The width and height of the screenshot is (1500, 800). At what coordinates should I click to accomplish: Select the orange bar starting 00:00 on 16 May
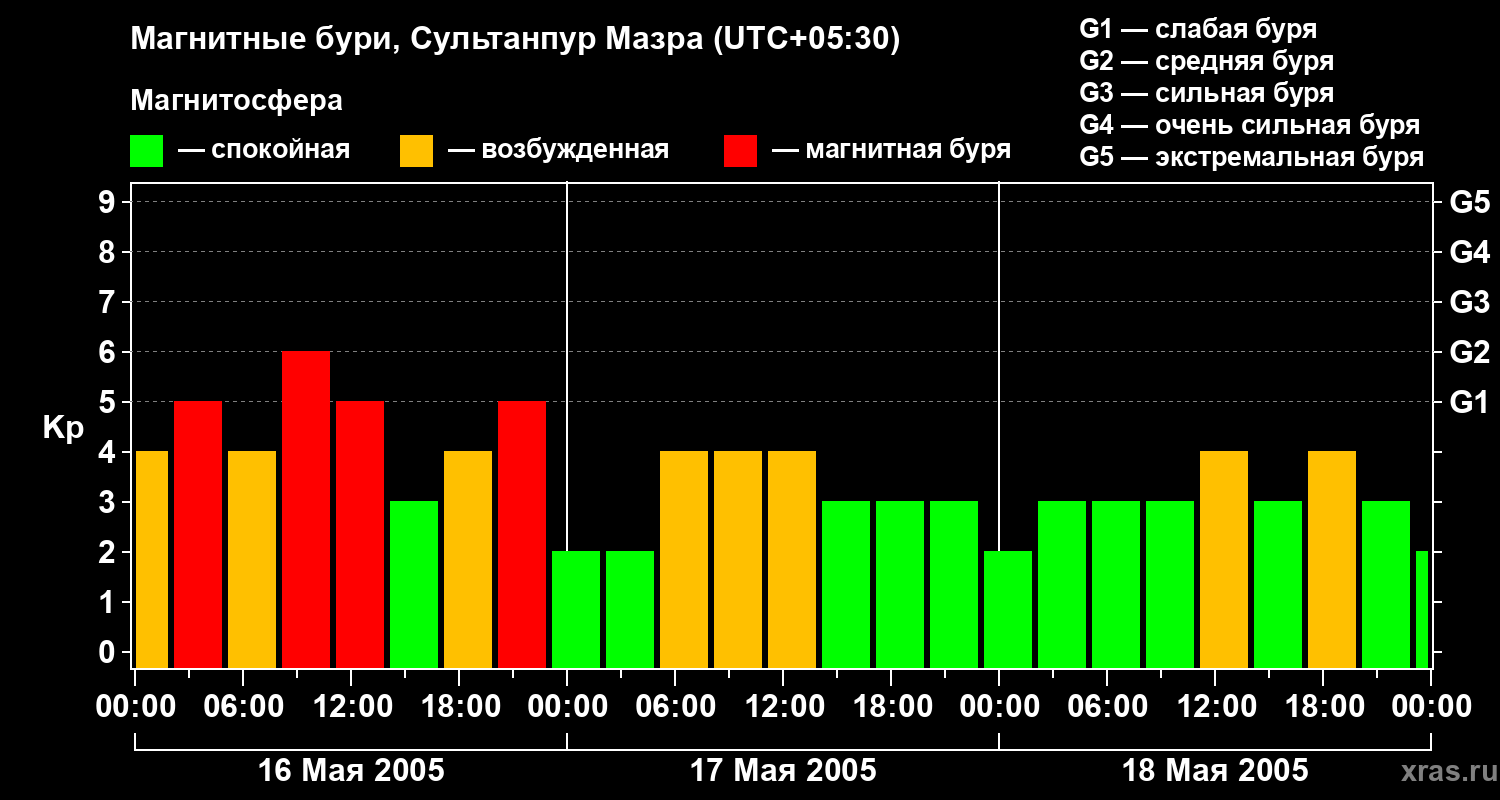pyautogui.click(x=151, y=559)
